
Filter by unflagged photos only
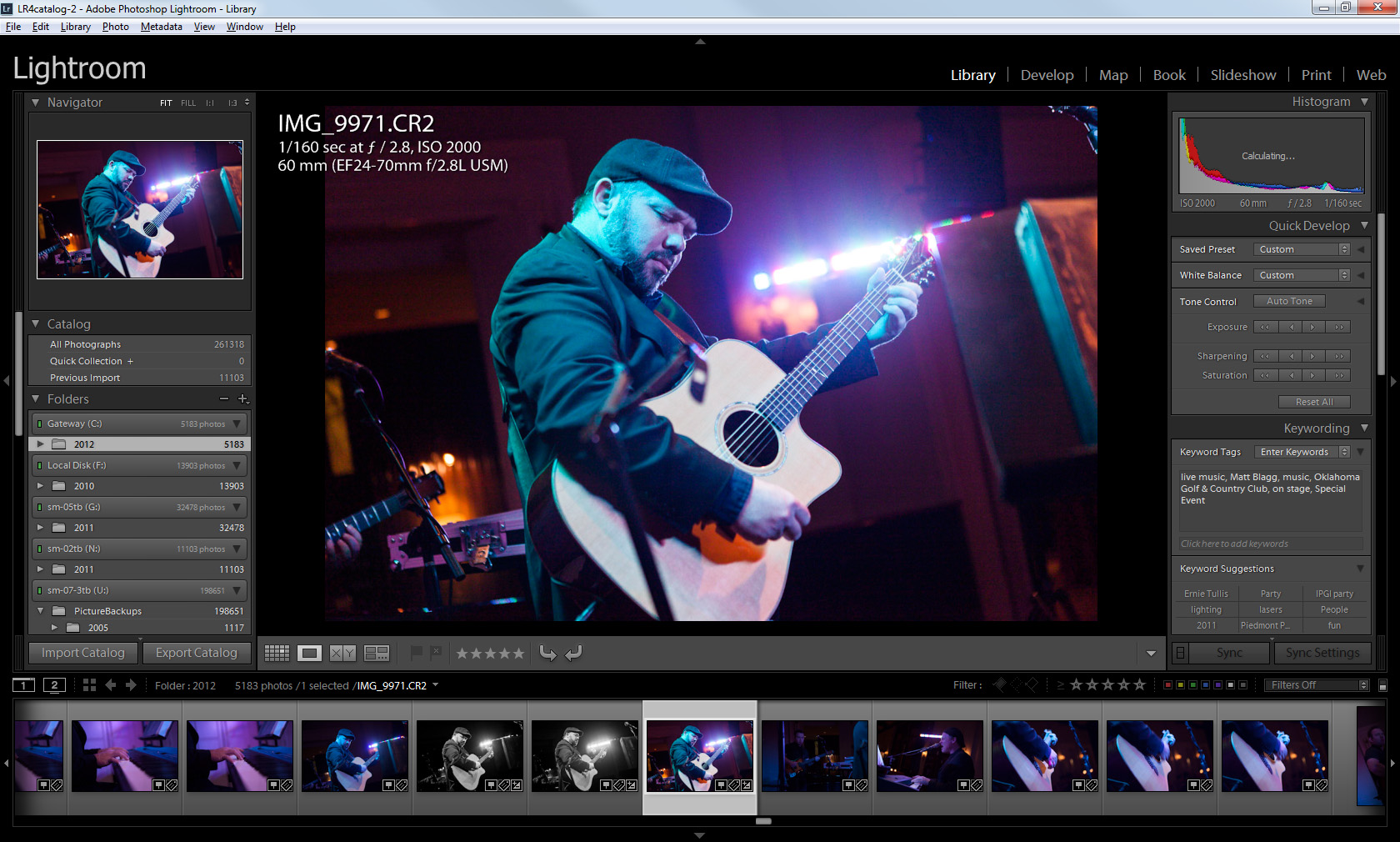click(1016, 685)
